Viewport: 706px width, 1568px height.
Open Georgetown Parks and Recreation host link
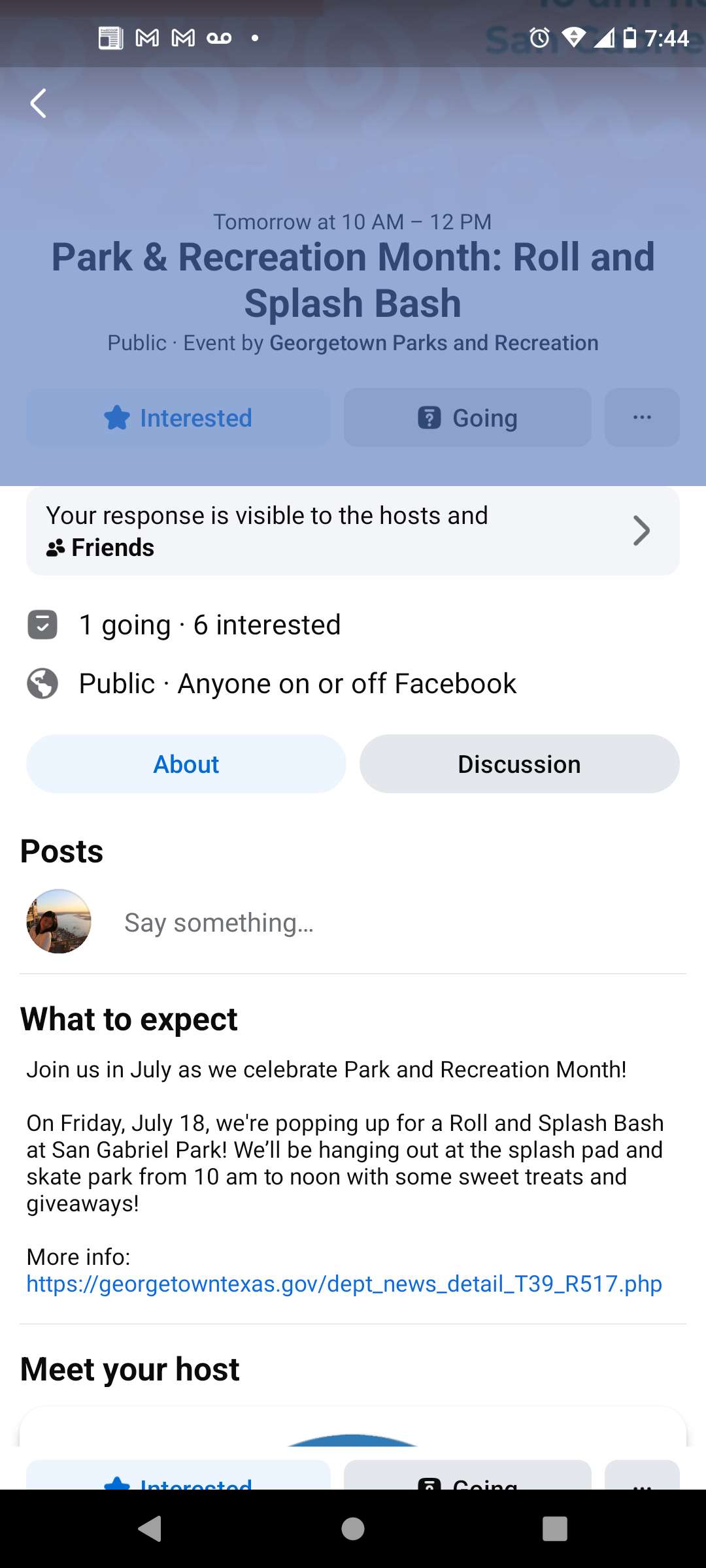click(434, 343)
